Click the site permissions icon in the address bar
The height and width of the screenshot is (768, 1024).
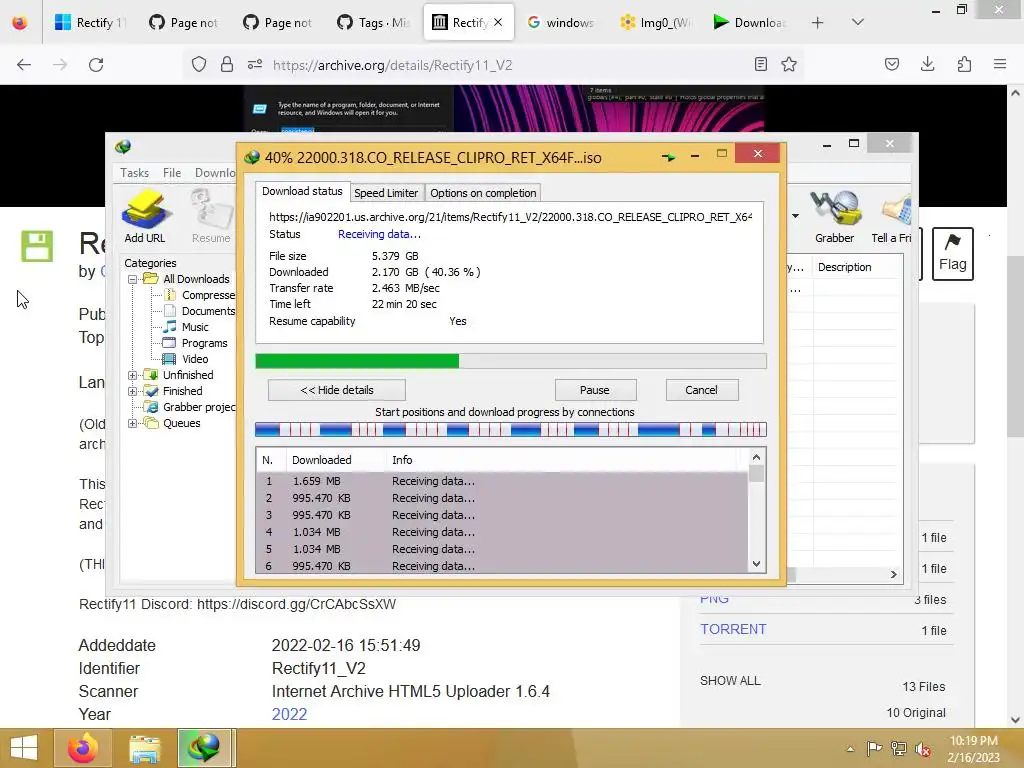coord(255,64)
